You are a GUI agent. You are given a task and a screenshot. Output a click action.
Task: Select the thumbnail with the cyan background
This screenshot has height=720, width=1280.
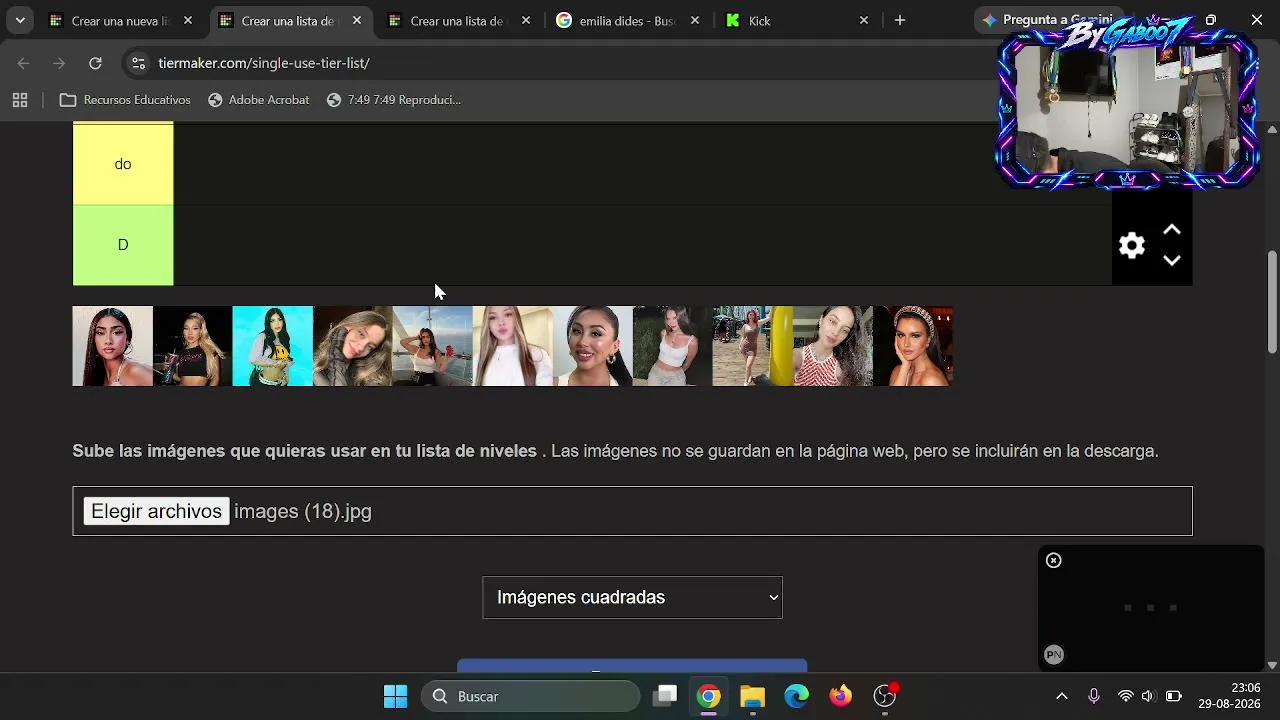(x=273, y=346)
